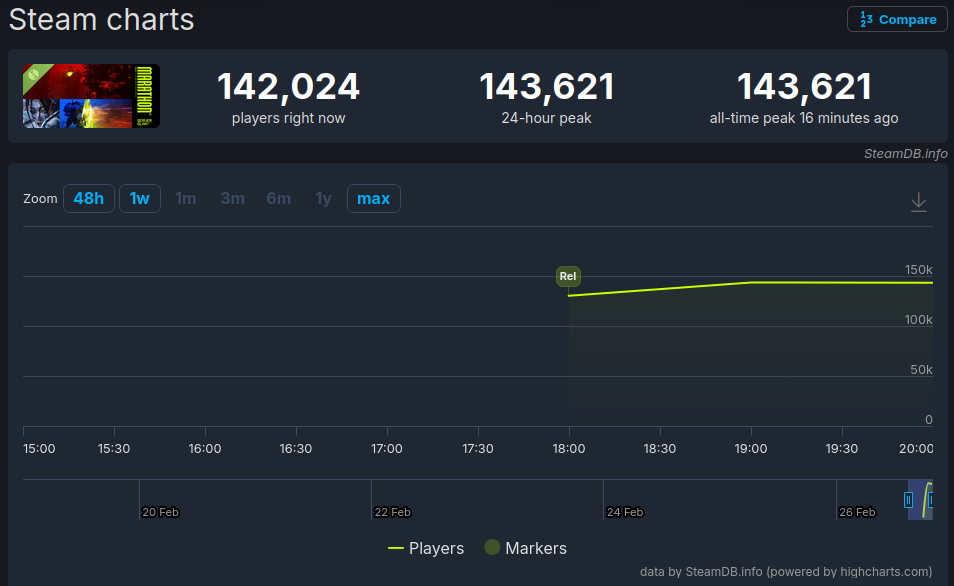Click the 19:00 x-axis label
This screenshot has height=586, width=954.
pyautogui.click(x=751, y=448)
